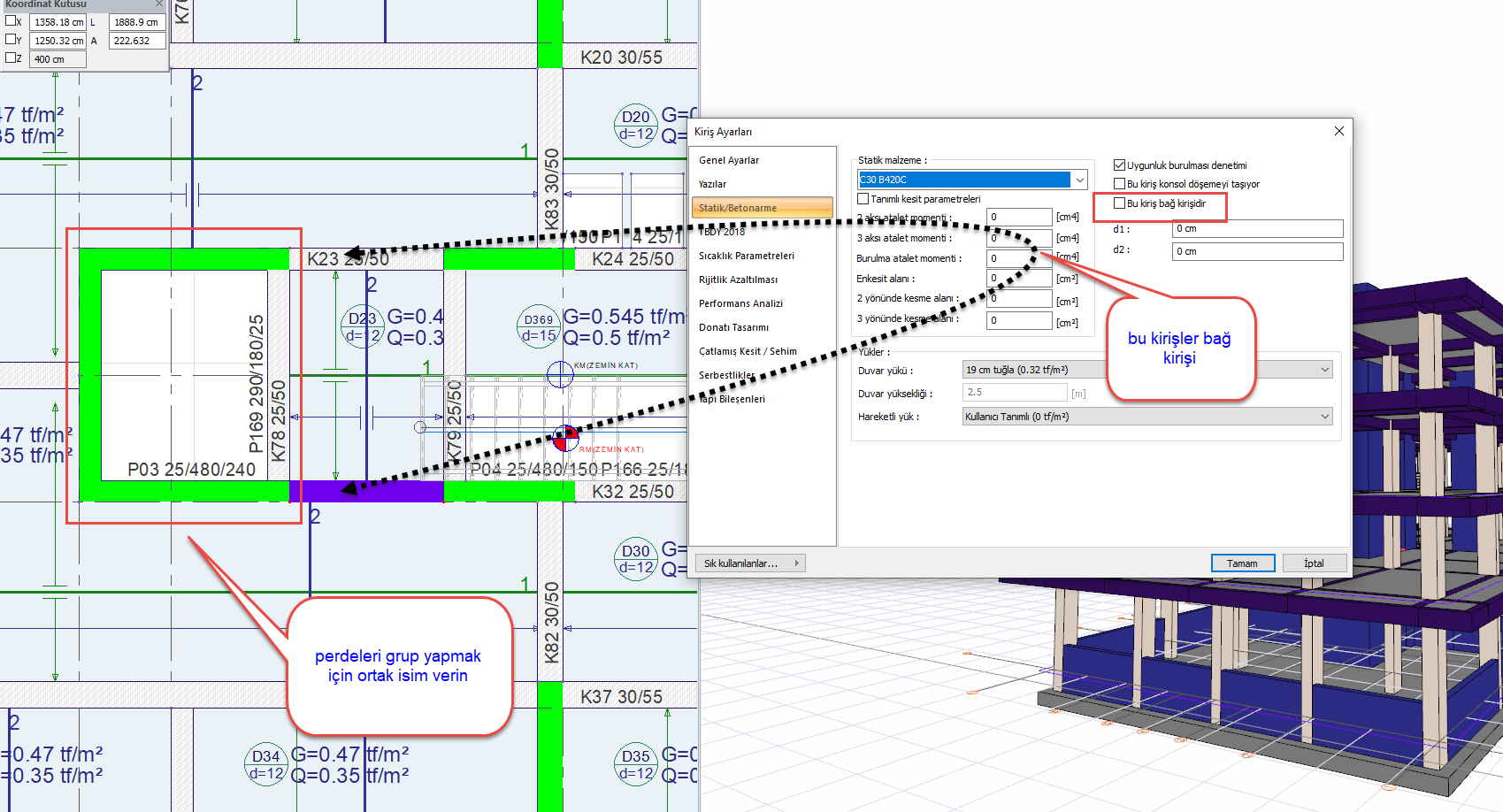Click the Y coordinate field 1250.32 cm

pyautogui.click(x=58, y=41)
